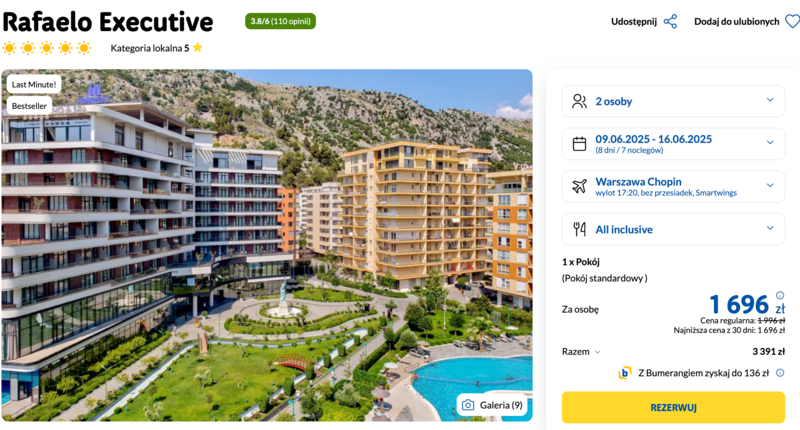The image size is (800, 430).
Task: Expand the All inclusive meal plan chevron
Action: (770, 228)
